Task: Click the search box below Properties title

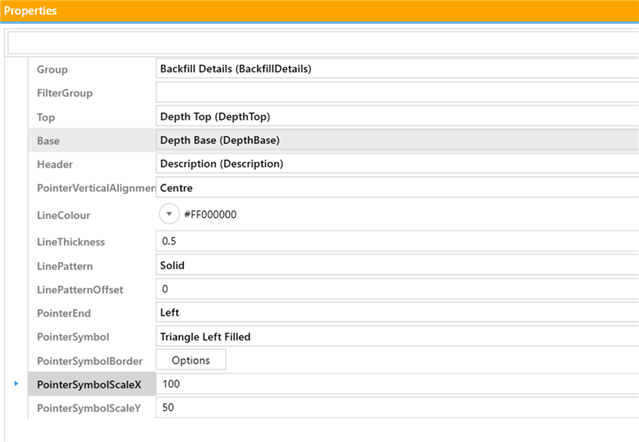Action: pos(320,43)
